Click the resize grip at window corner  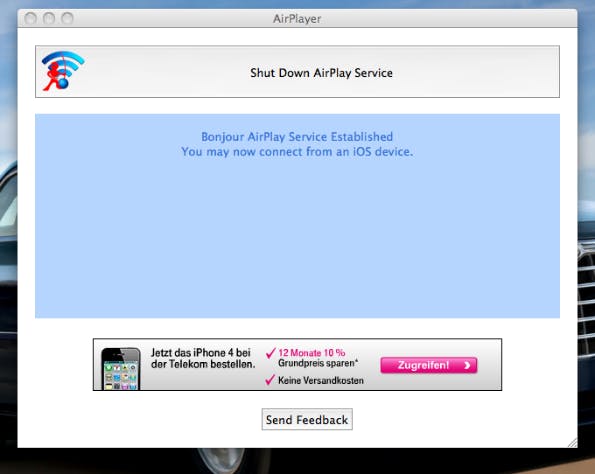(572, 443)
